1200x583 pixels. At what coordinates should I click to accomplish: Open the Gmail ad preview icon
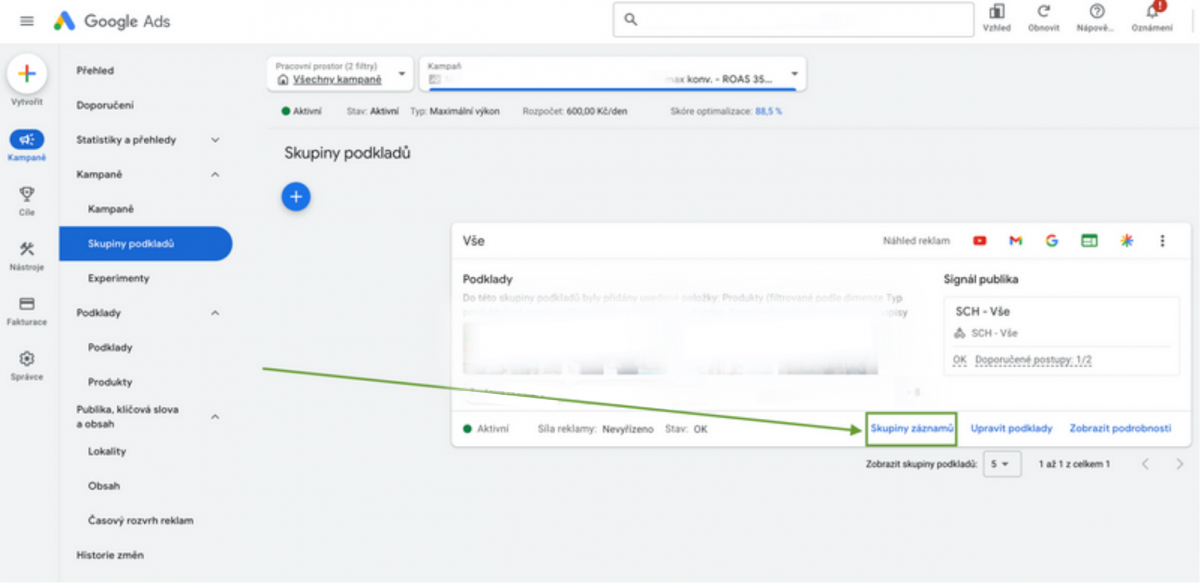click(1015, 240)
